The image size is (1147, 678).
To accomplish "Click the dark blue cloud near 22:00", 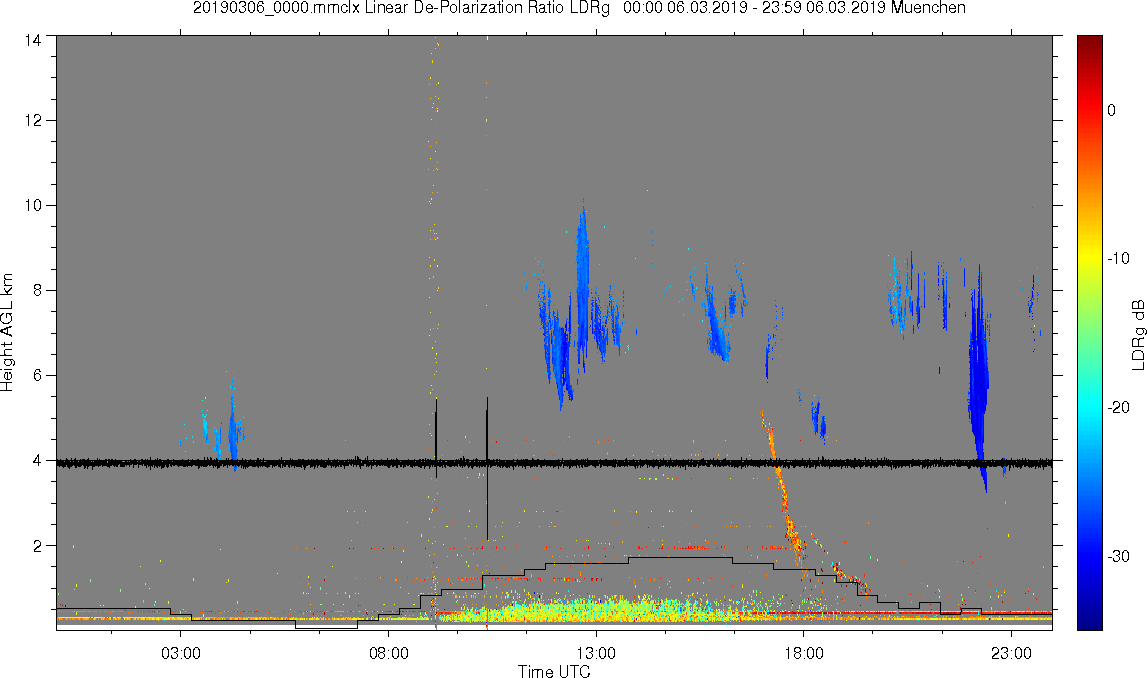I will click(978, 380).
